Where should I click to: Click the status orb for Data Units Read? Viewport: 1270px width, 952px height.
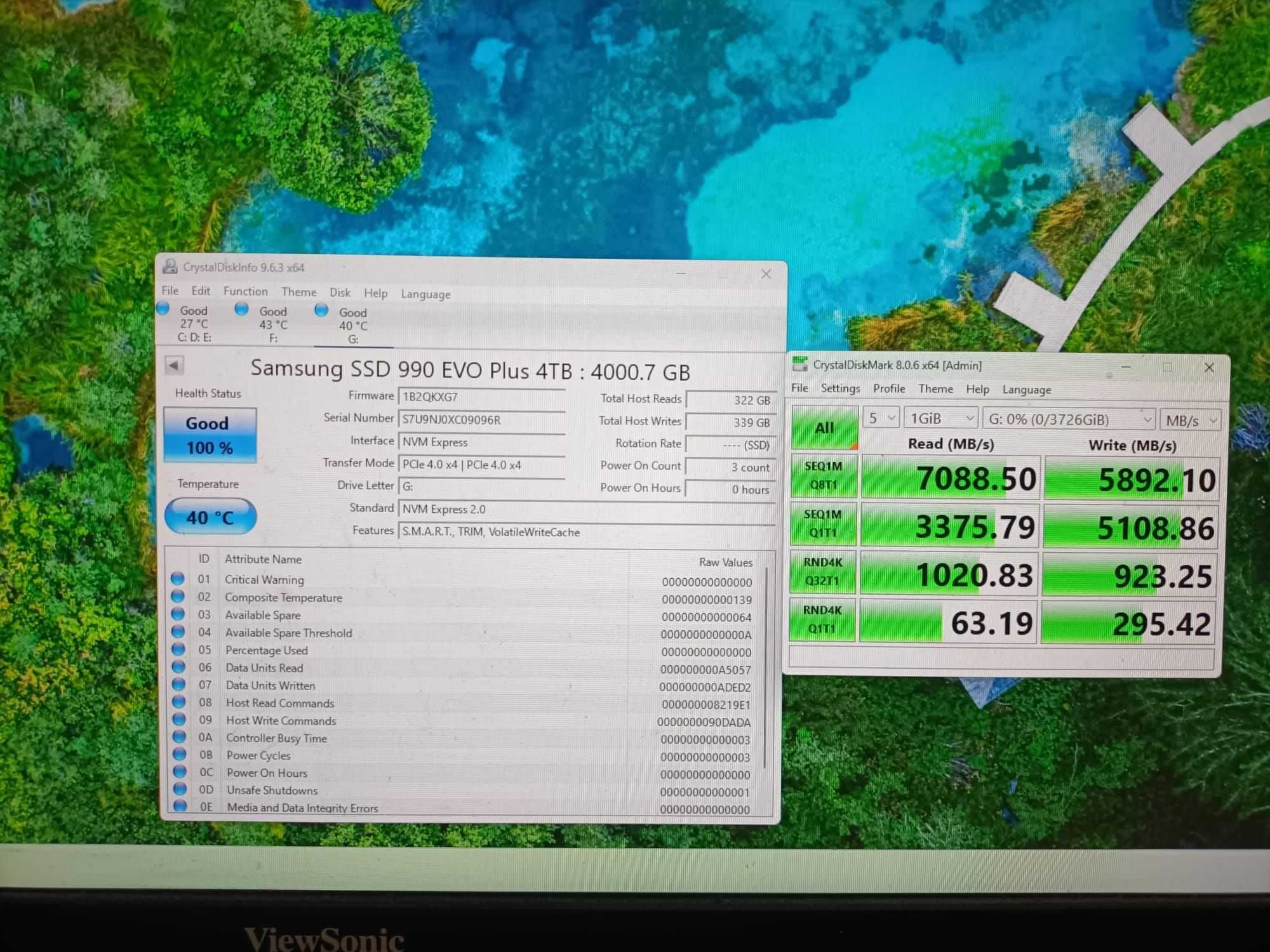178,667
